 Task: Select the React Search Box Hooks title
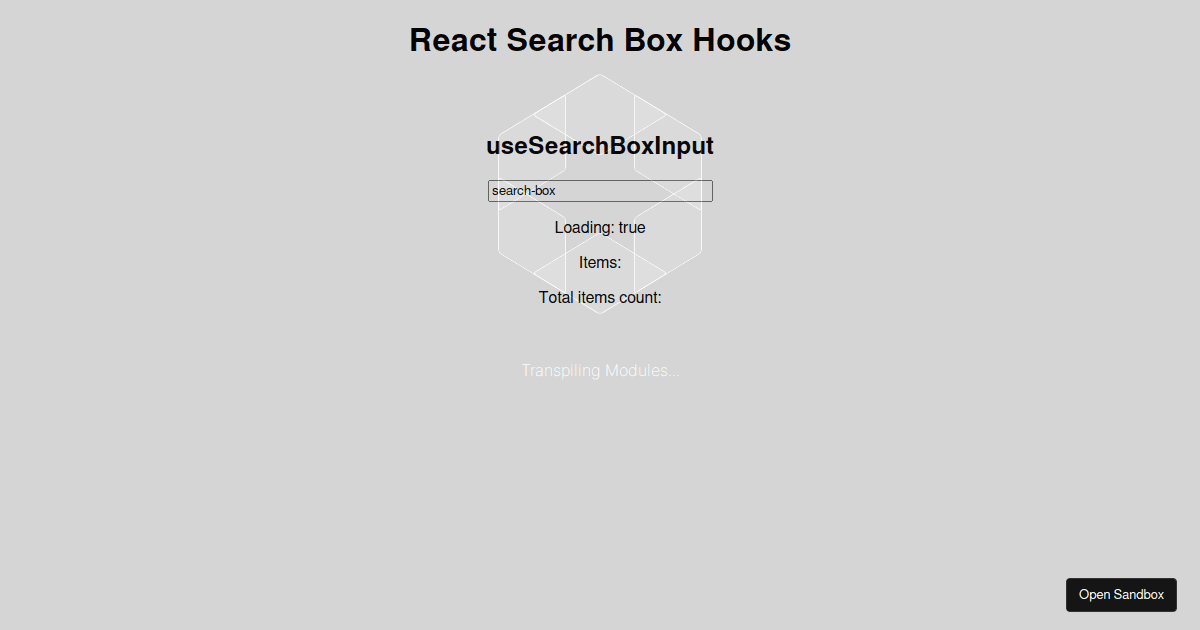[x=600, y=40]
